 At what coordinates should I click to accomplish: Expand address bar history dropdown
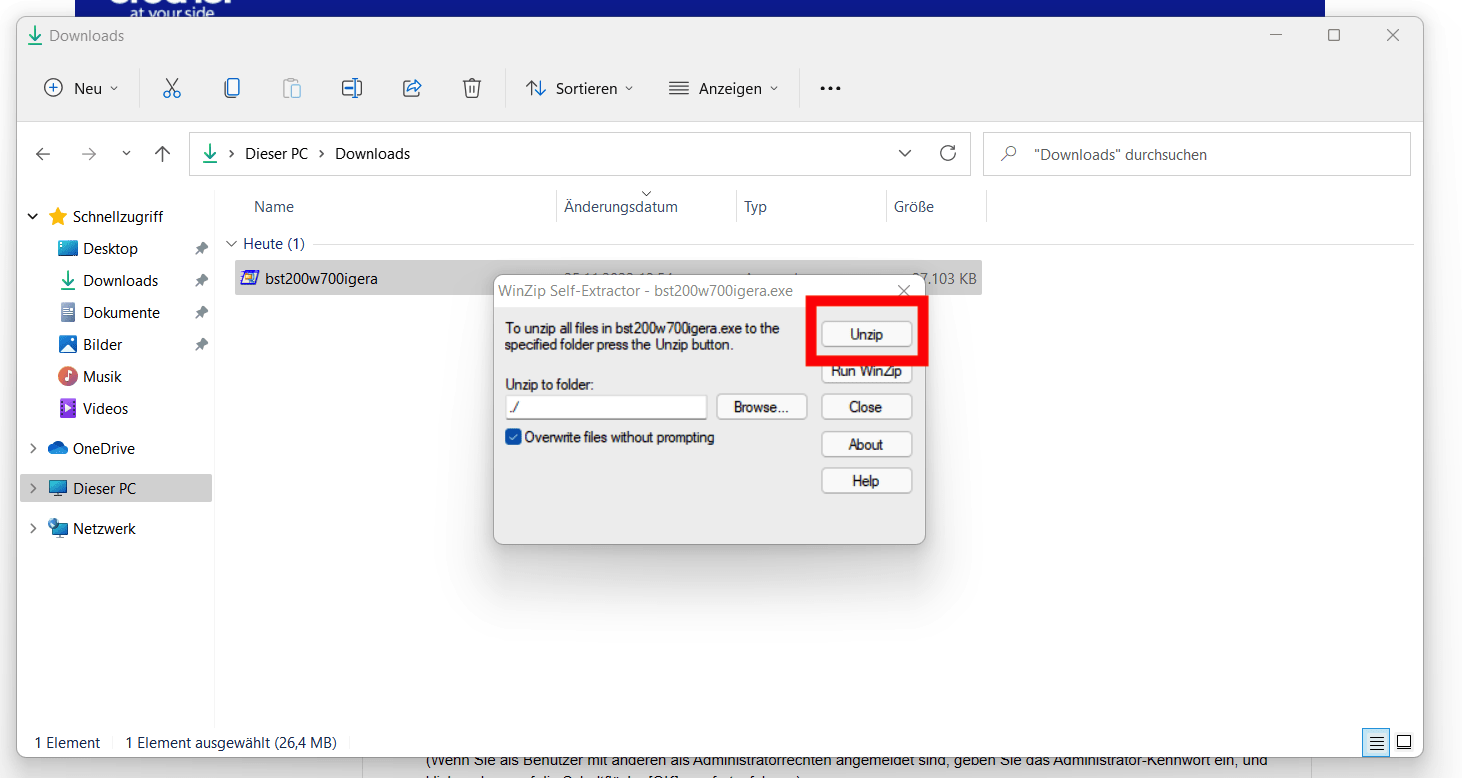pos(905,153)
